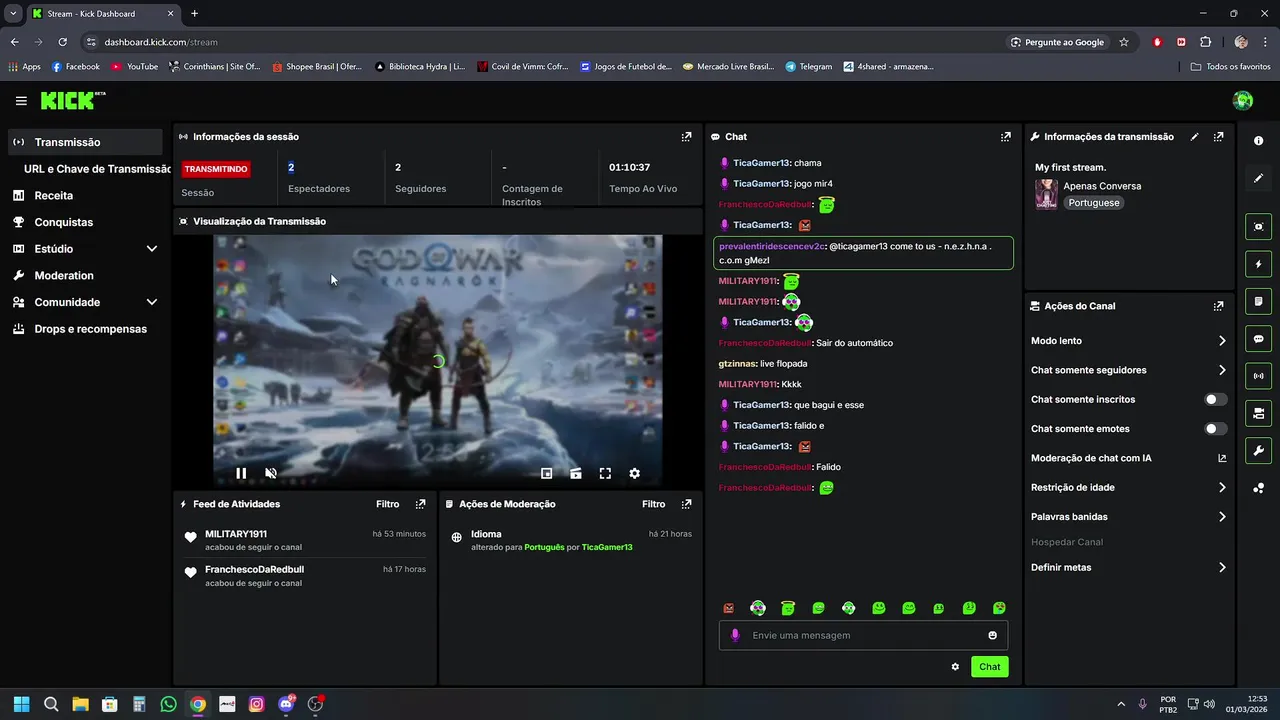1280x720 pixels.
Task: Click the chat bubble icon in right sidebar
Action: [1259, 339]
